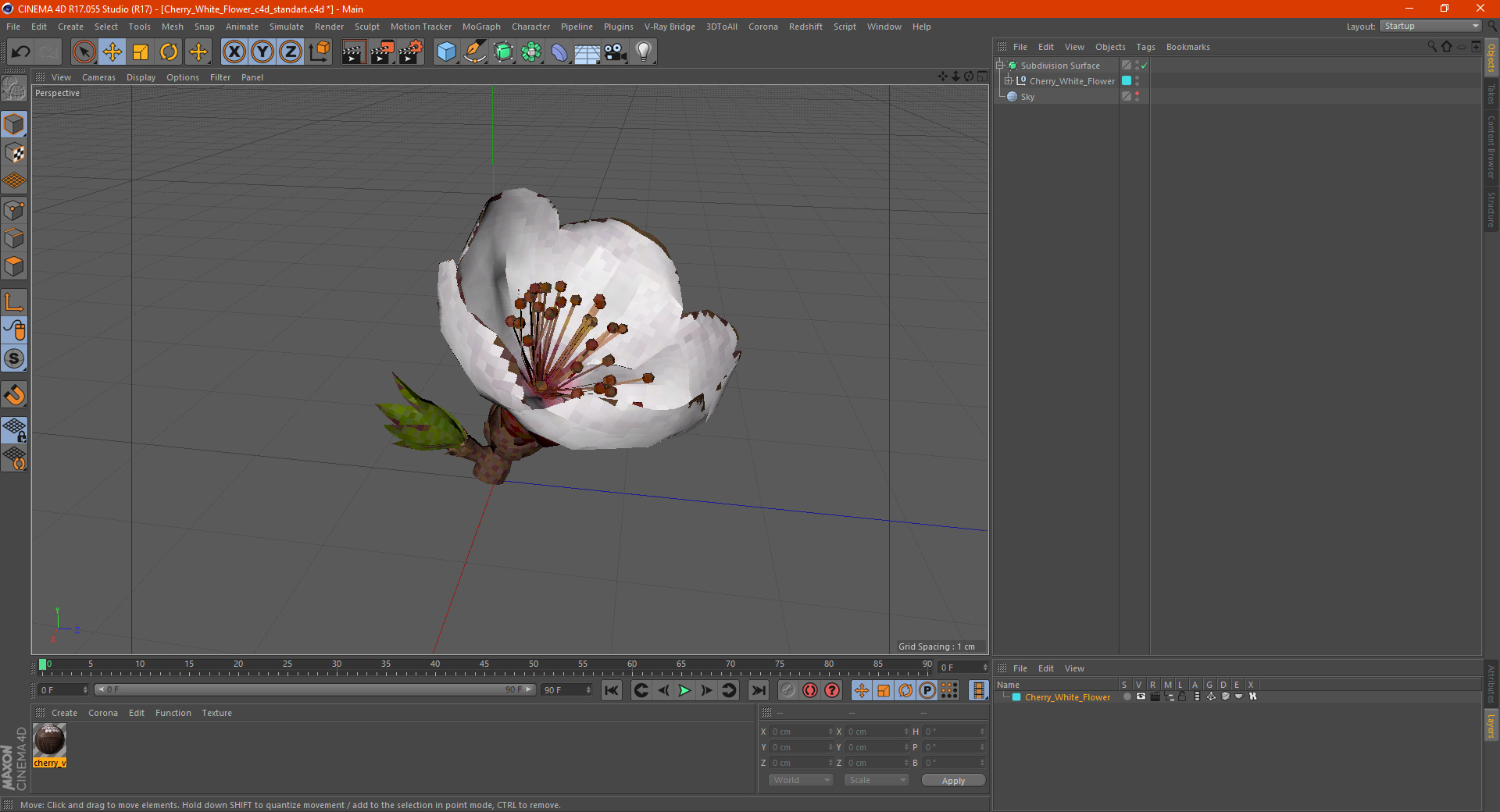Image resolution: width=1500 pixels, height=812 pixels.
Task: Toggle the Cherry_White_Flower layer solo dot
Action: click(1127, 696)
